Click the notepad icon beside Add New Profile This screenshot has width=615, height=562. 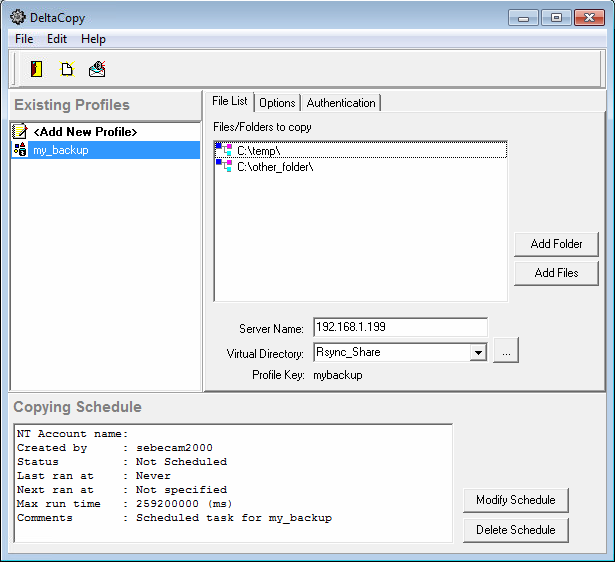(20, 131)
